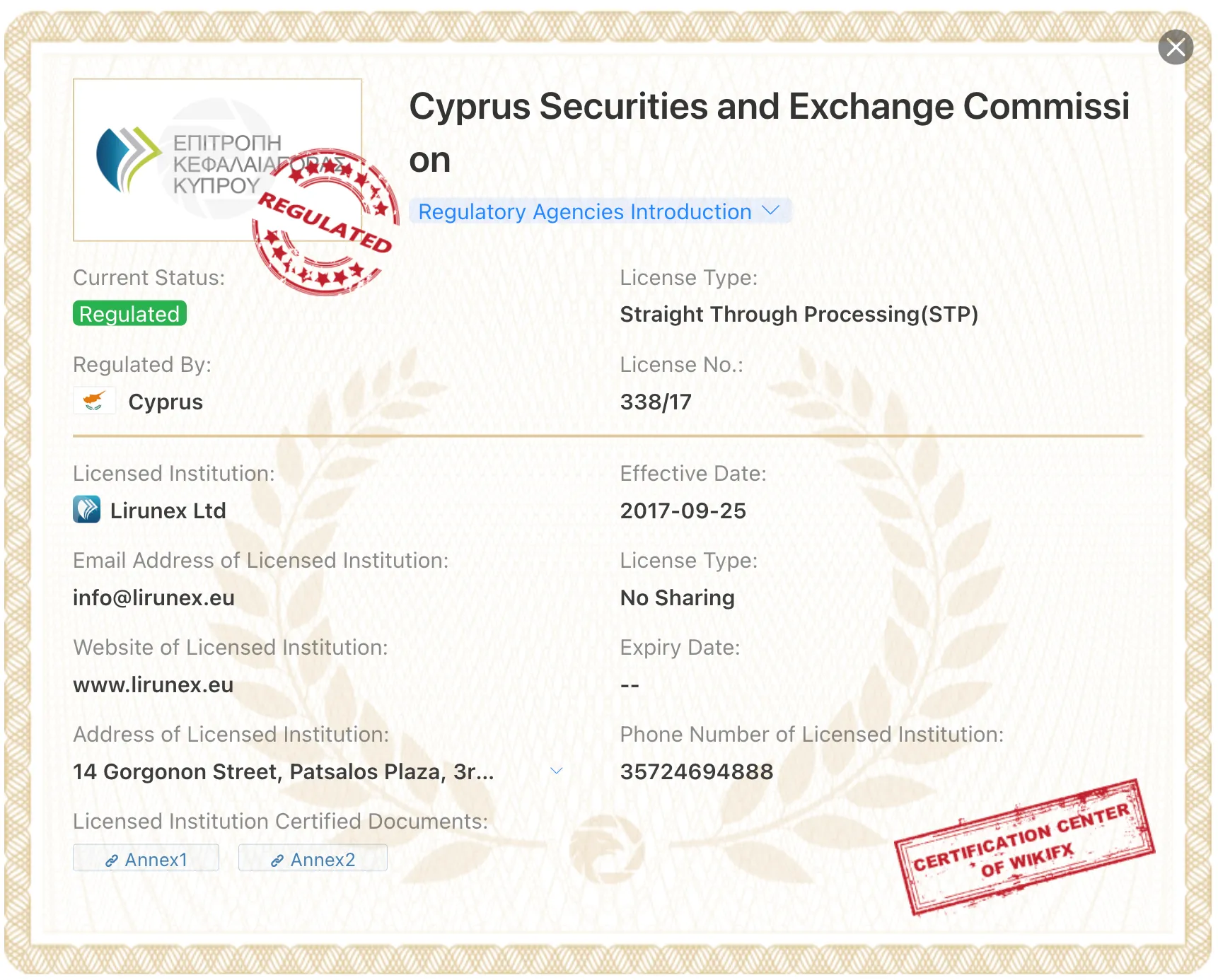Select the info@lirunex.eu email address
Viewport: 1218px width, 980px height.
click(153, 597)
